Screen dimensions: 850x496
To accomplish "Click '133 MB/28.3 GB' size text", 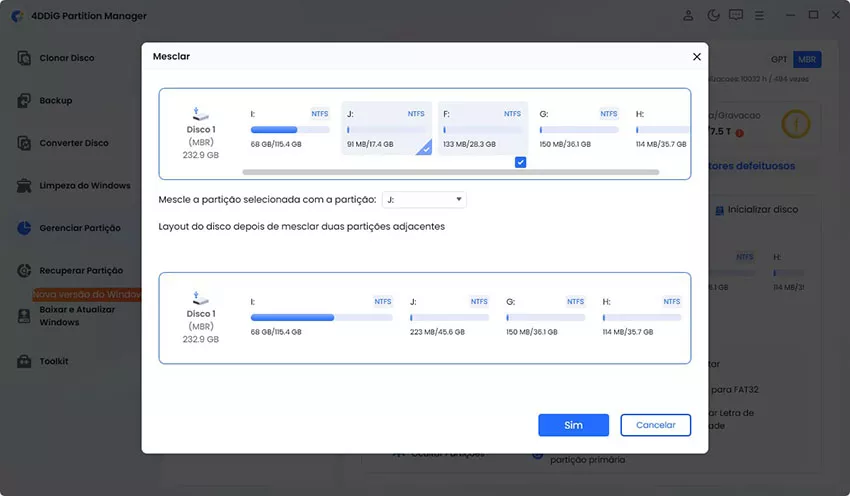I will click(469, 144).
